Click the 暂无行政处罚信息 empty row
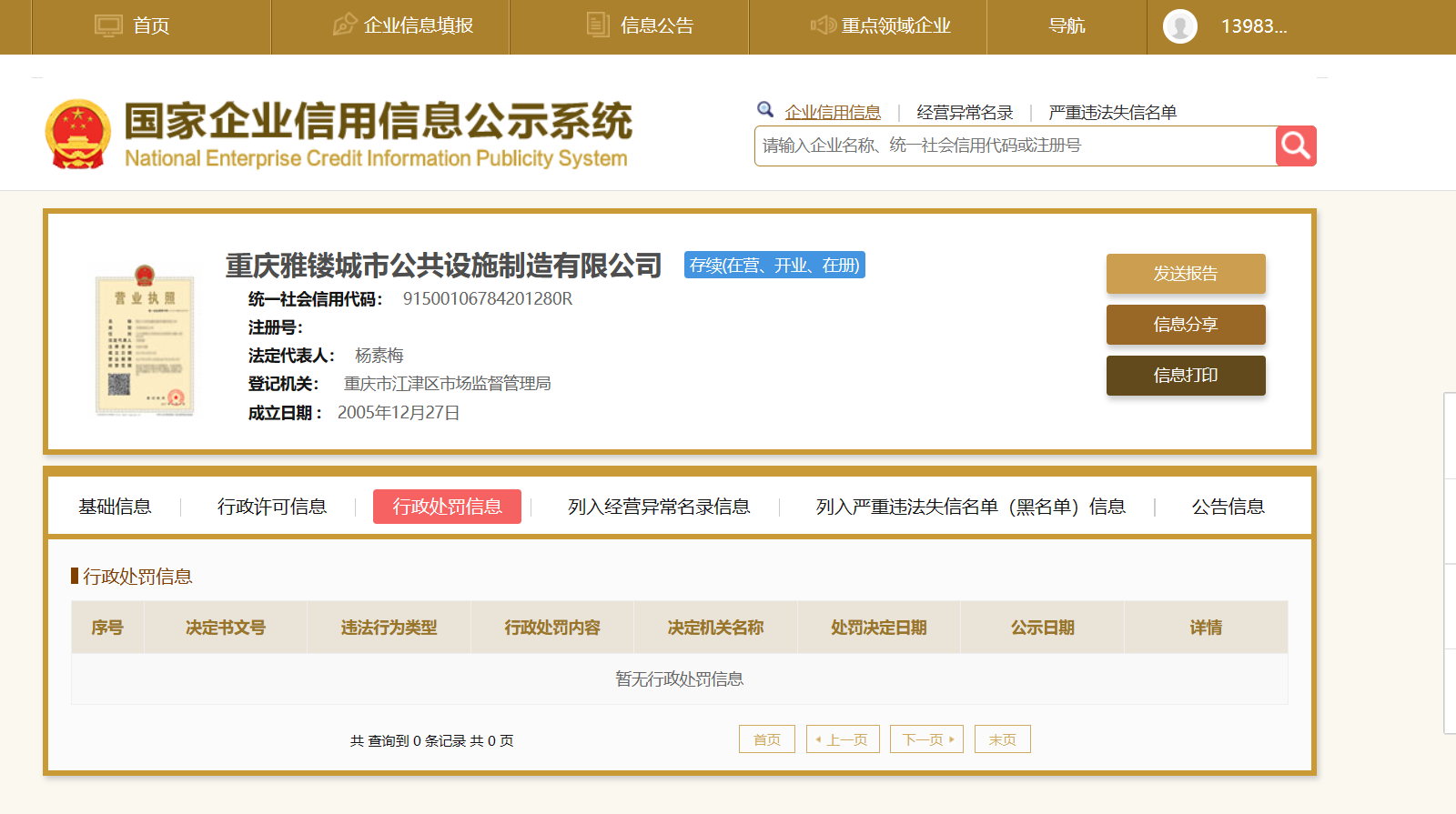 click(680, 678)
